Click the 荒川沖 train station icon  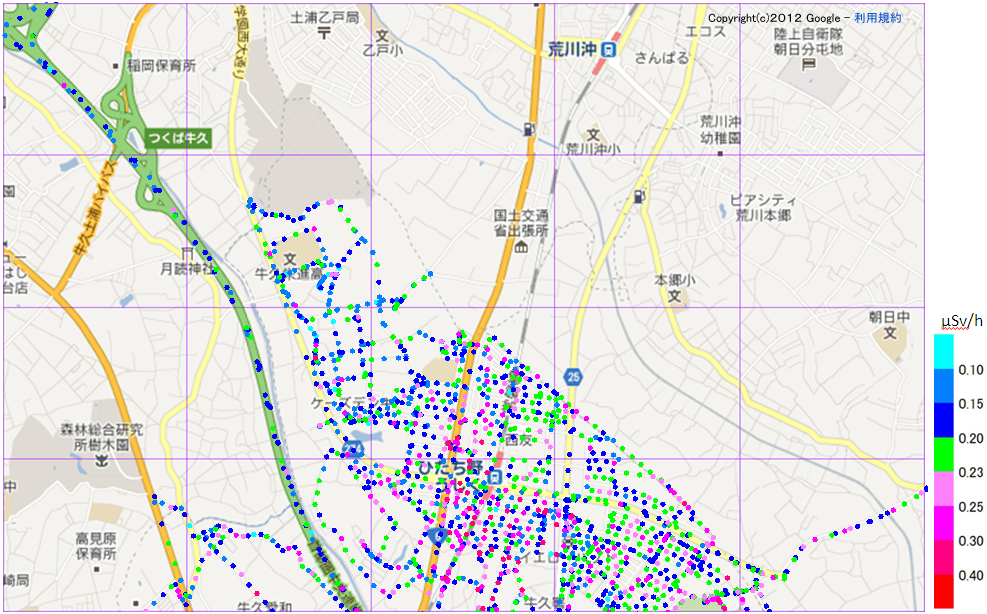tap(608, 50)
